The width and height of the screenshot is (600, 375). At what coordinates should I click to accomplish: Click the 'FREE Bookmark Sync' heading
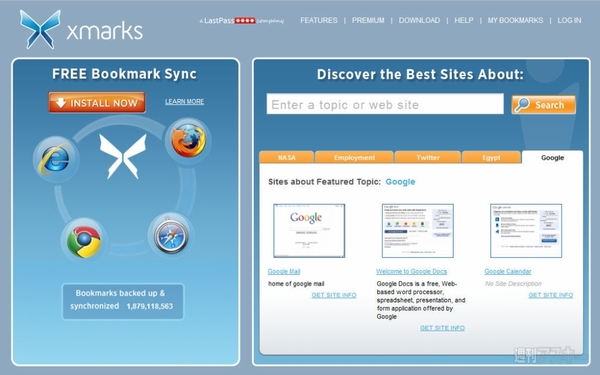[124, 74]
